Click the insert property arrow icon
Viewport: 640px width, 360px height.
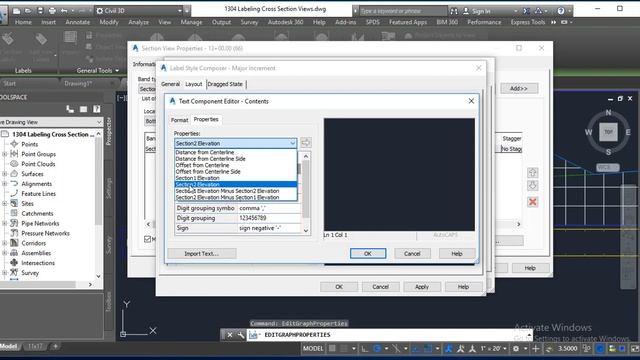coord(306,143)
